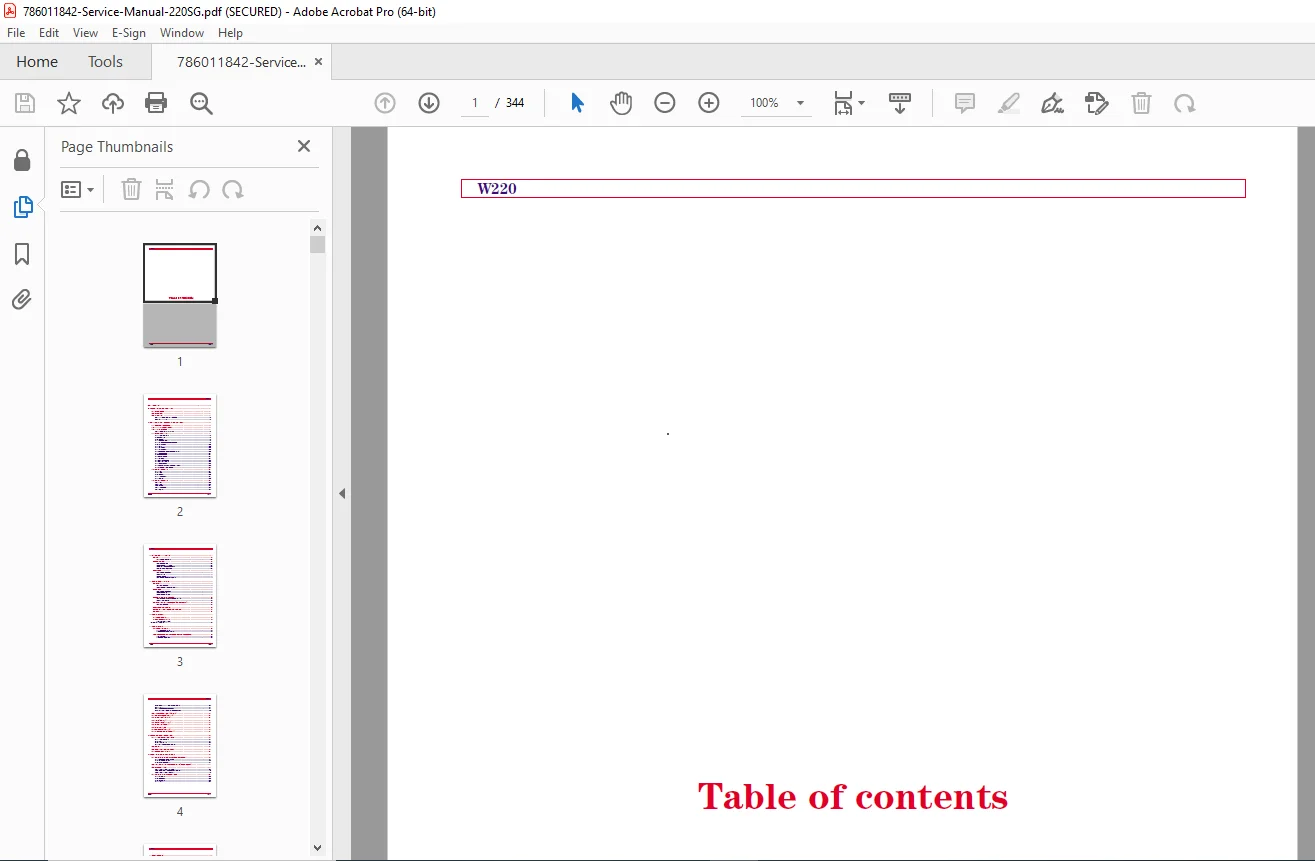Collapse the navigation pane with left arrow

[342, 493]
